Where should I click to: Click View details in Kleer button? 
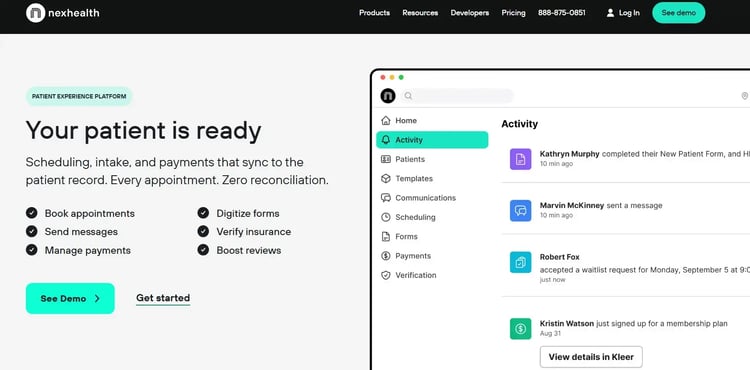tap(591, 357)
